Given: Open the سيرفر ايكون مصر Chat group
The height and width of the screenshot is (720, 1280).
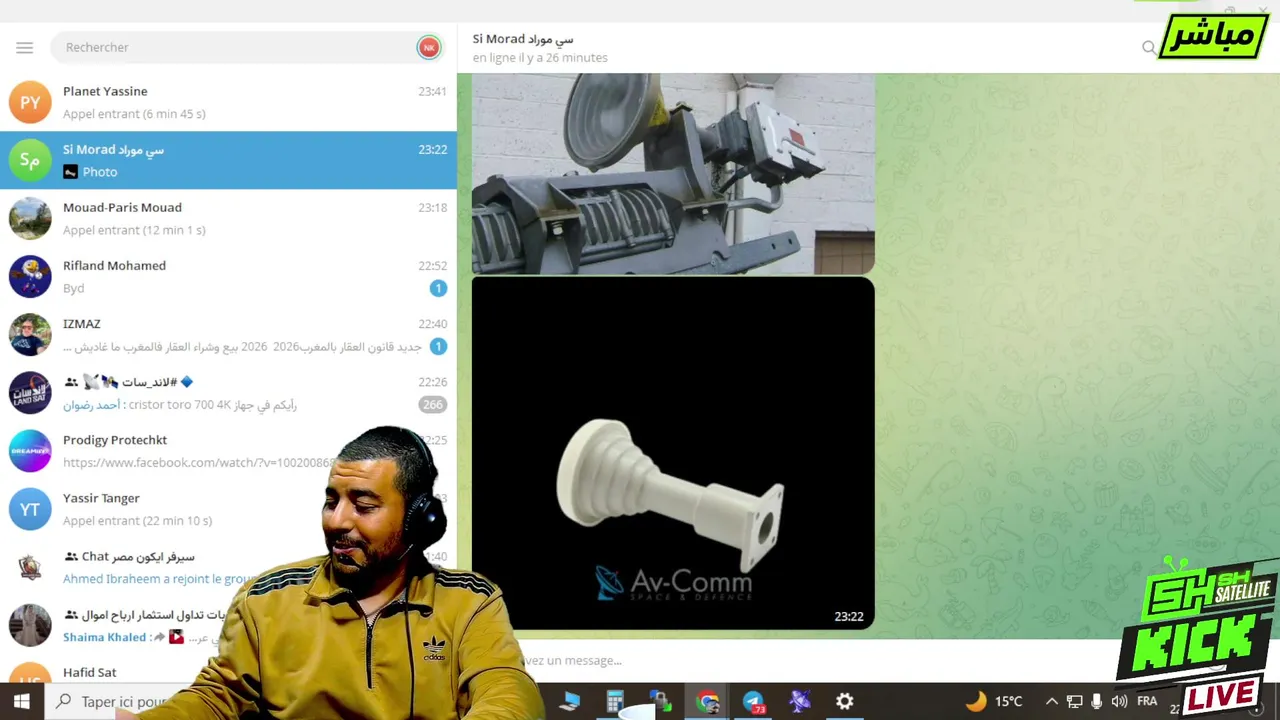Looking at the screenshot, I should click(x=228, y=567).
